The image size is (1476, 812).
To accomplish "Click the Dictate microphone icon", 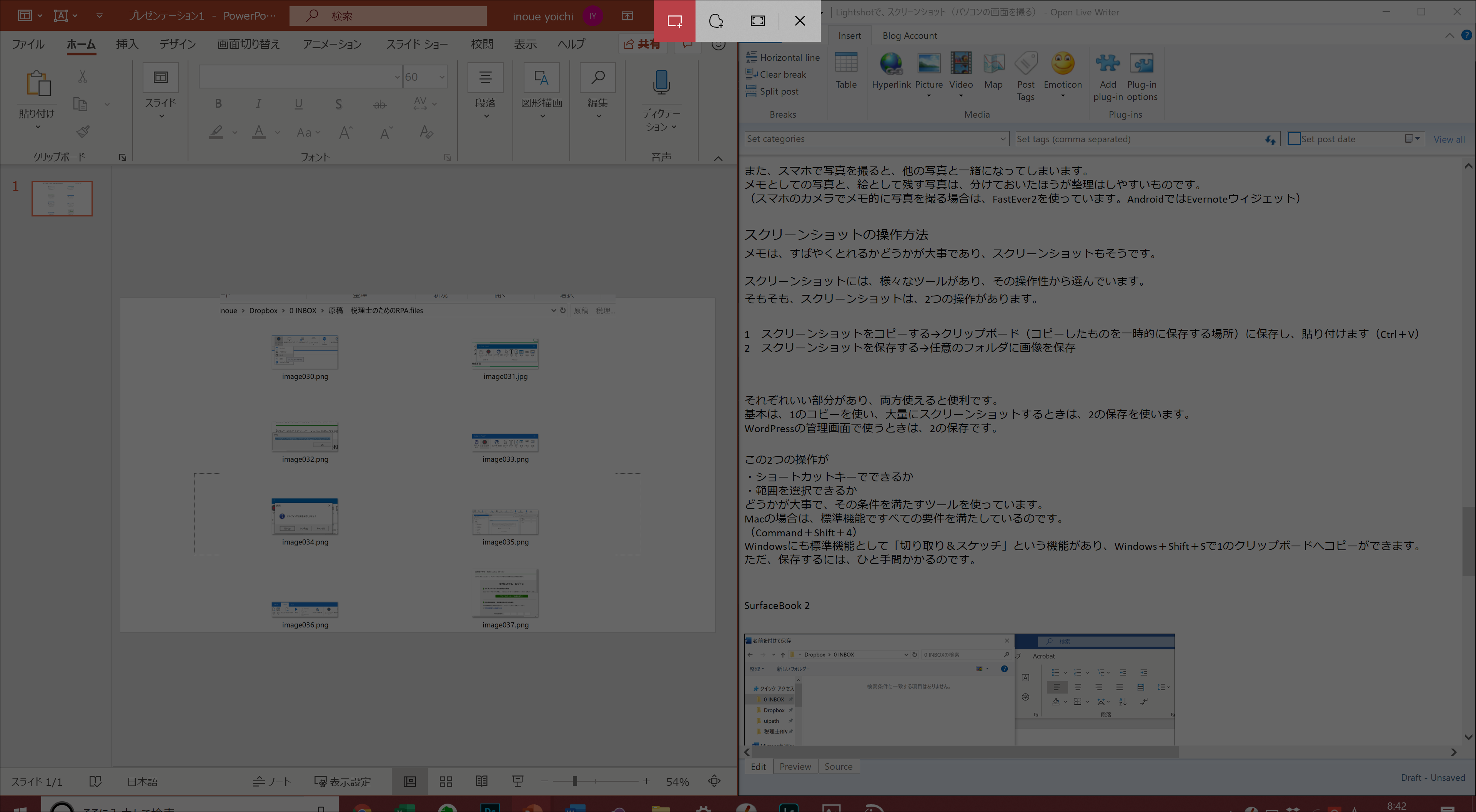I will click(661, 83).
